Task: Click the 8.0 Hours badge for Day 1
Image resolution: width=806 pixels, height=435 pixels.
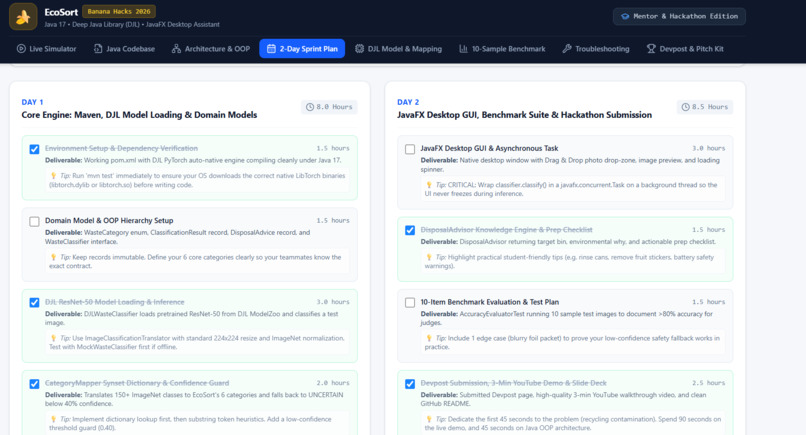Action: tap(329, 107)
